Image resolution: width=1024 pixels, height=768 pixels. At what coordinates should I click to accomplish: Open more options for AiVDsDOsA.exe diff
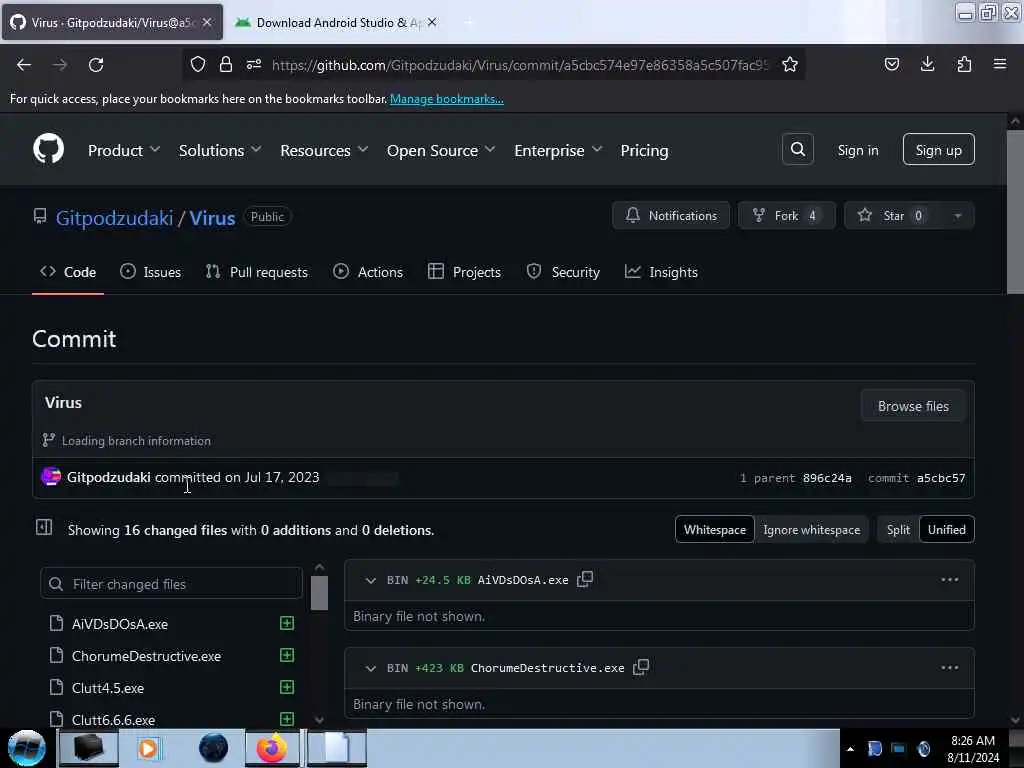[x=950, y=579]
